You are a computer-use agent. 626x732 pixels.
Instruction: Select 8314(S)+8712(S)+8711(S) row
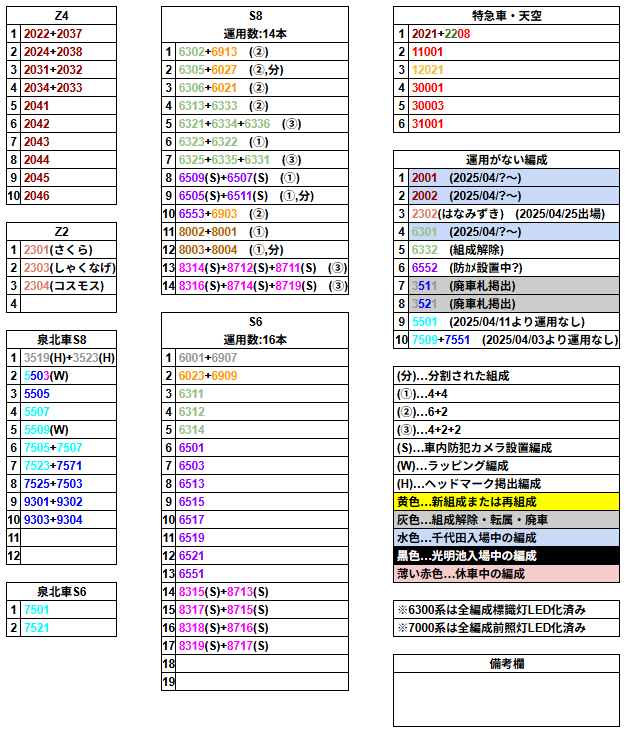coord(262,267)
